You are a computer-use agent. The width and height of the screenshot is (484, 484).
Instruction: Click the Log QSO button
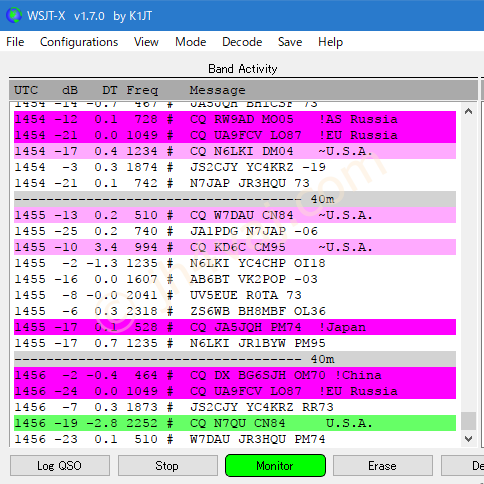(x=60, y=466)
